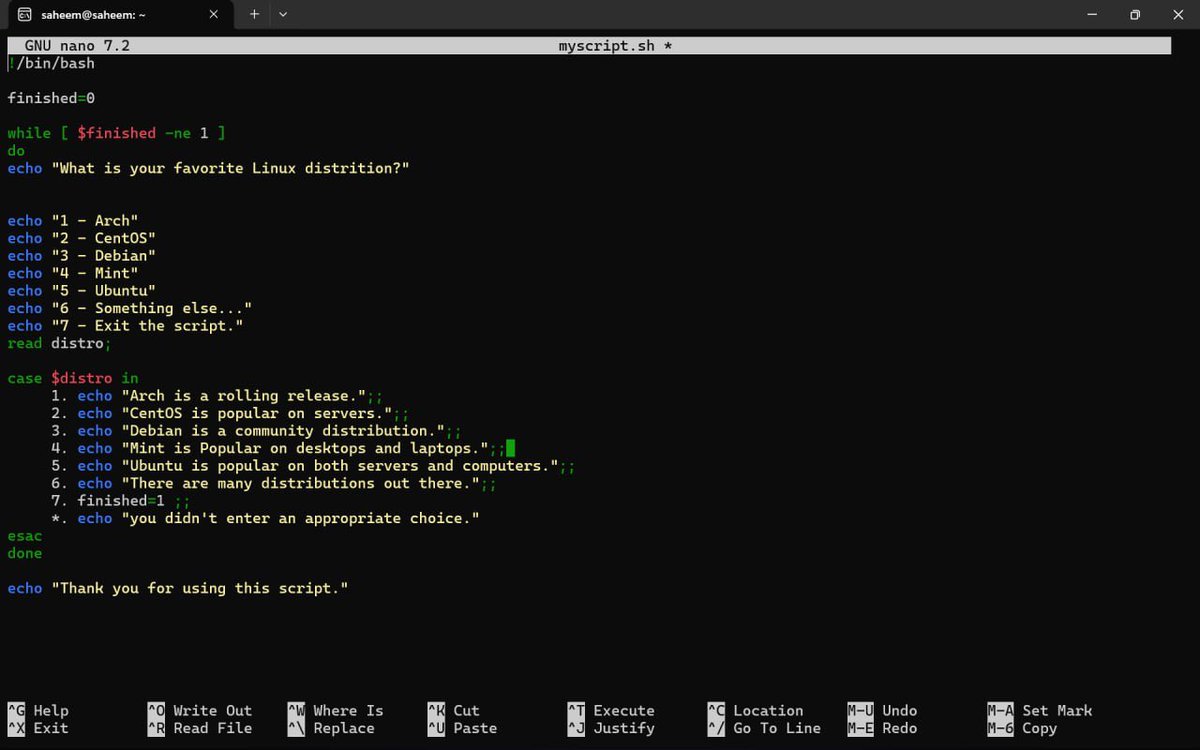Click the while [ $finished -ne 1 ] line
The width and height of the screenshot is (1200, 750).
click(x=116, y=133)
